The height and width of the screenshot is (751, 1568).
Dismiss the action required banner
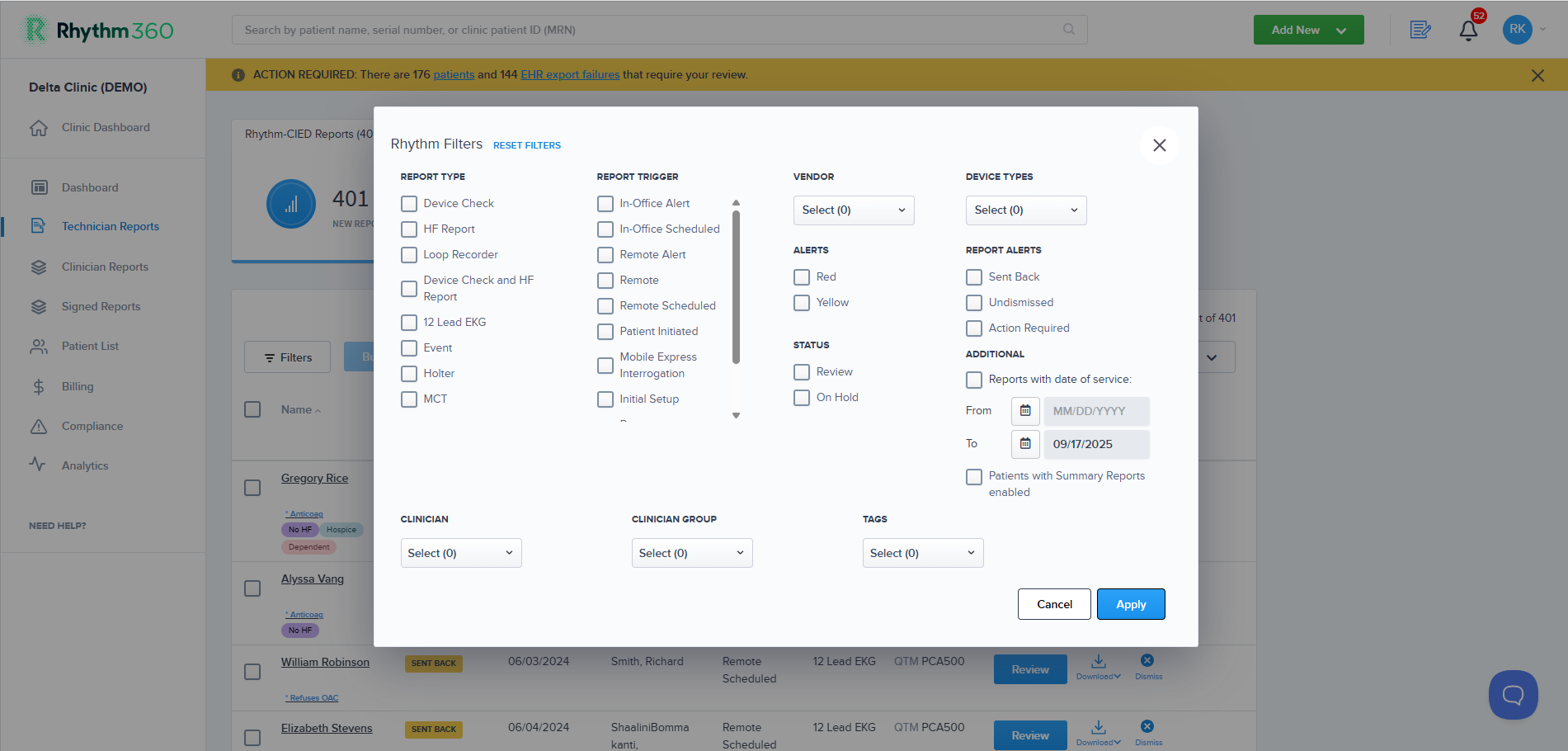pyautogui.click(x=1537, y=75)
